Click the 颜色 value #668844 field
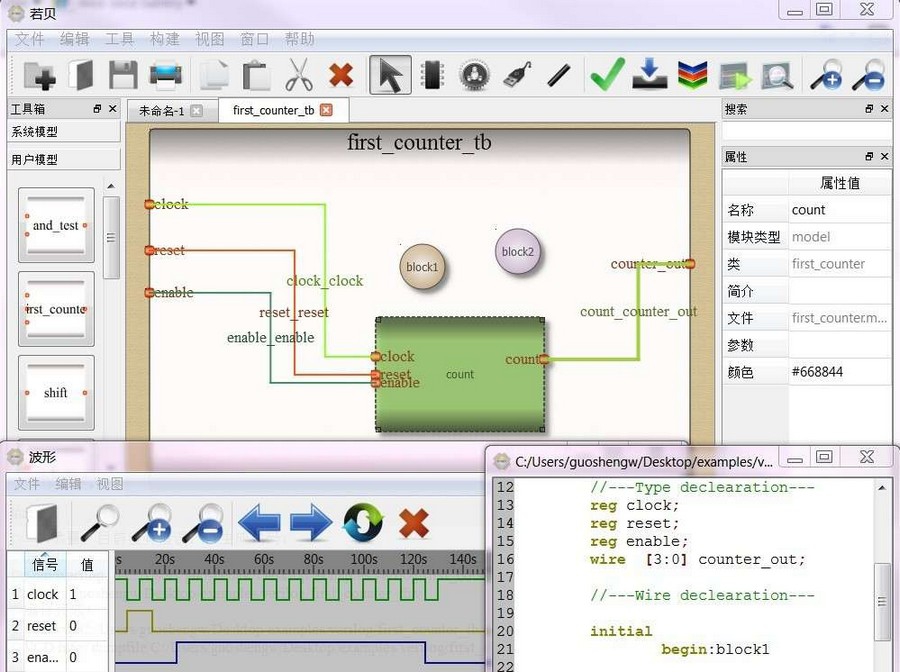900x672 pixels. [x=838, y=372]
